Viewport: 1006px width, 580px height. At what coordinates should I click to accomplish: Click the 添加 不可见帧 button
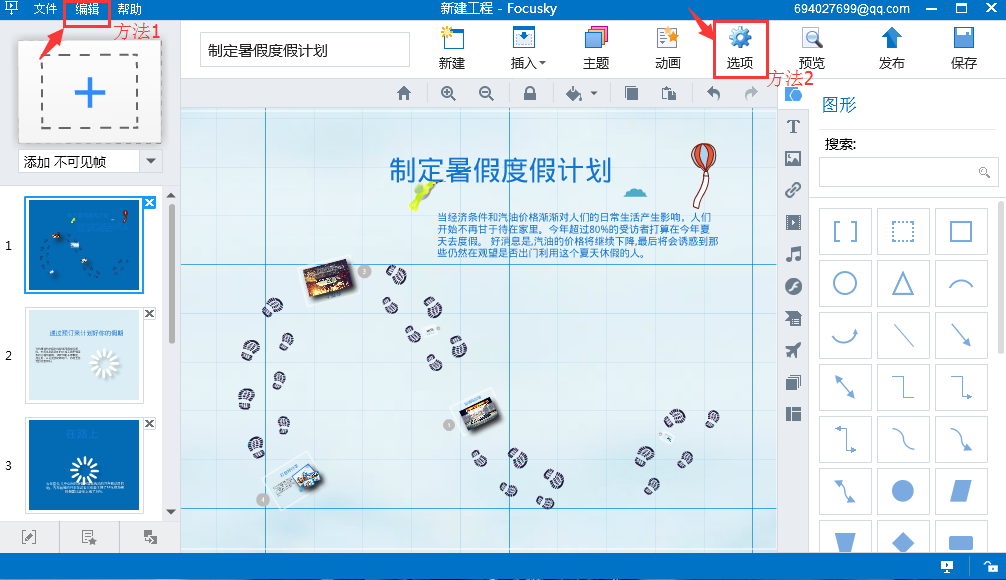click(x=79, y=162)
